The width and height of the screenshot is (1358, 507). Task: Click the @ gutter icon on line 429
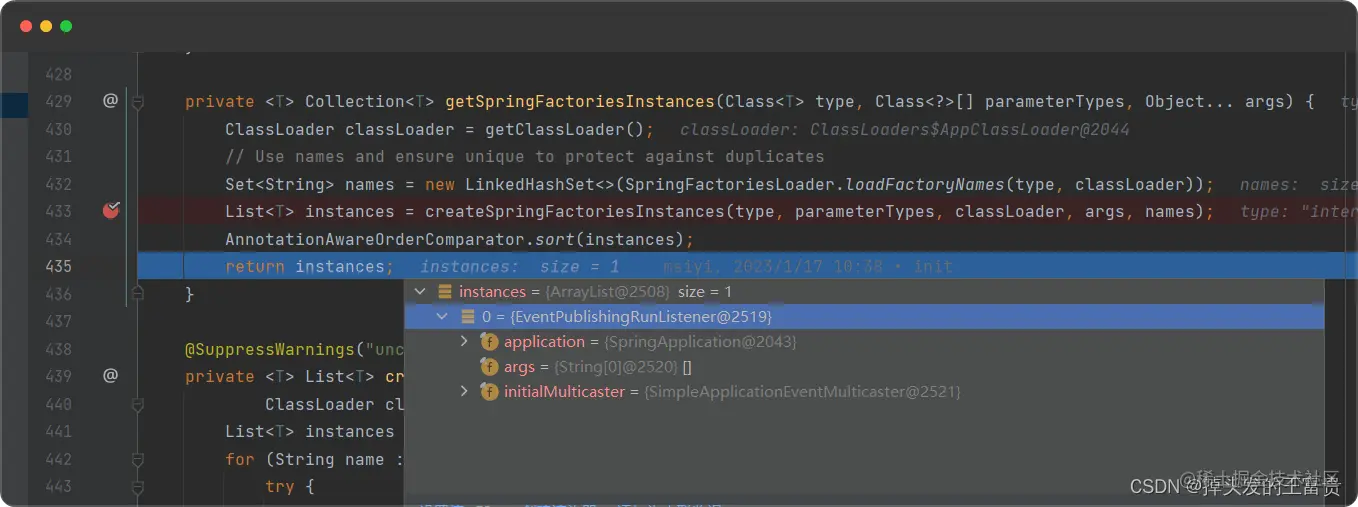click(x=110, y=100)
